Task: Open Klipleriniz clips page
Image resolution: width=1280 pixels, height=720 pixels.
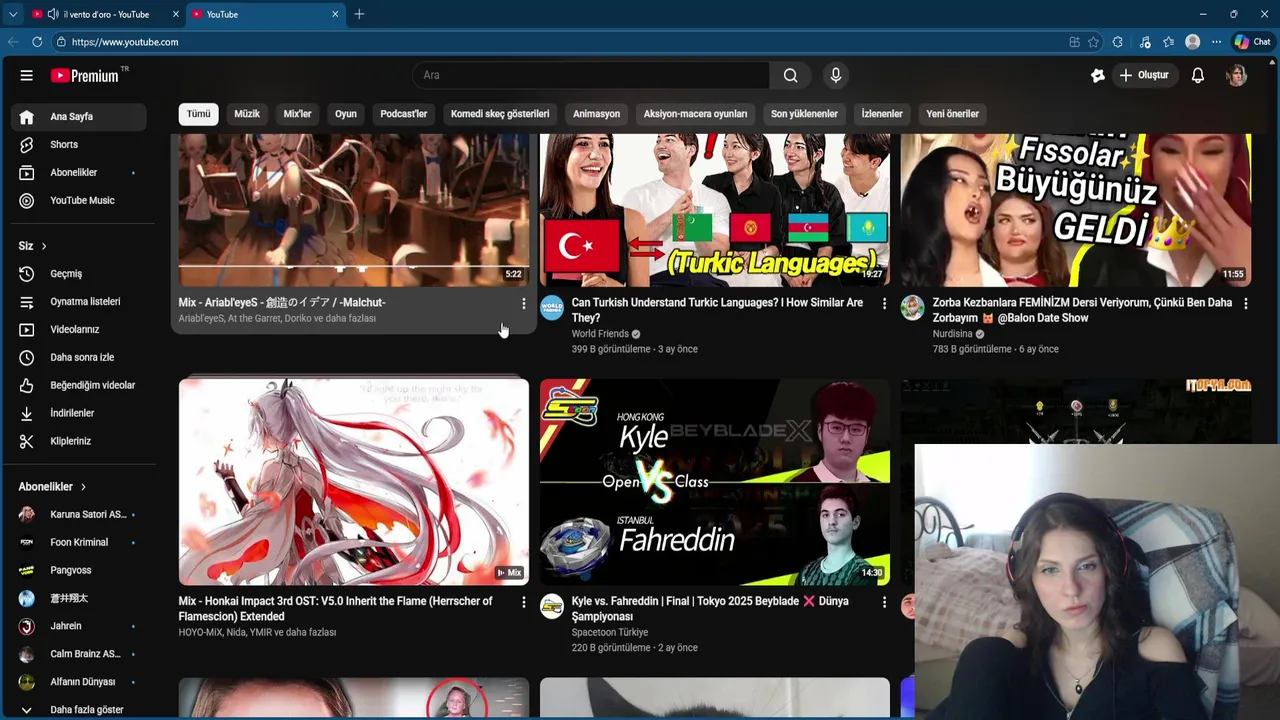Action: click(79, 442)
